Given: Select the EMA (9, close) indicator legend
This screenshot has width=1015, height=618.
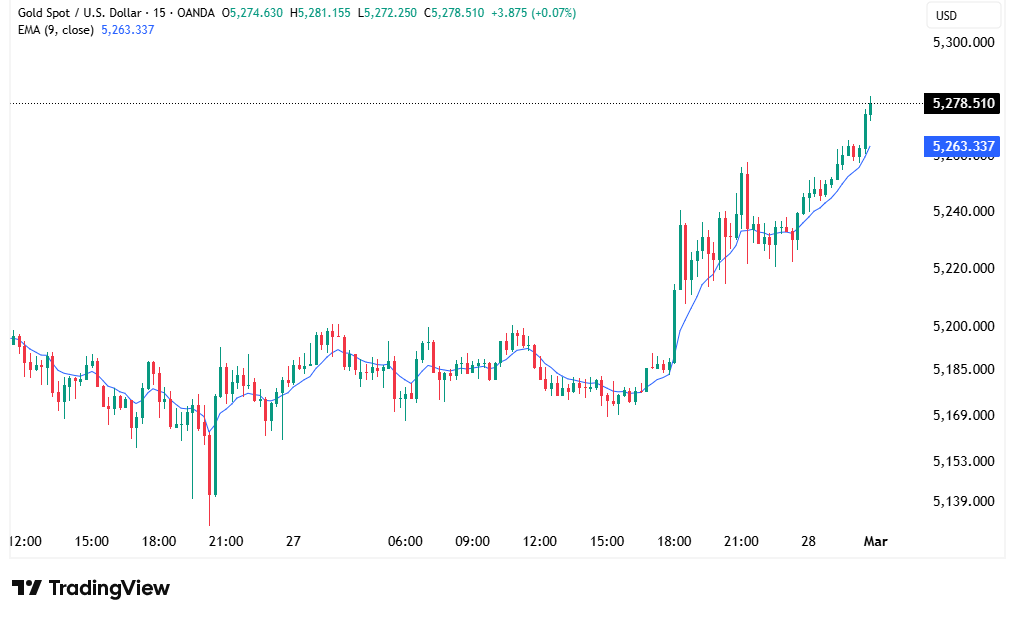Looking at the screenshot, I should click(56, 30).
